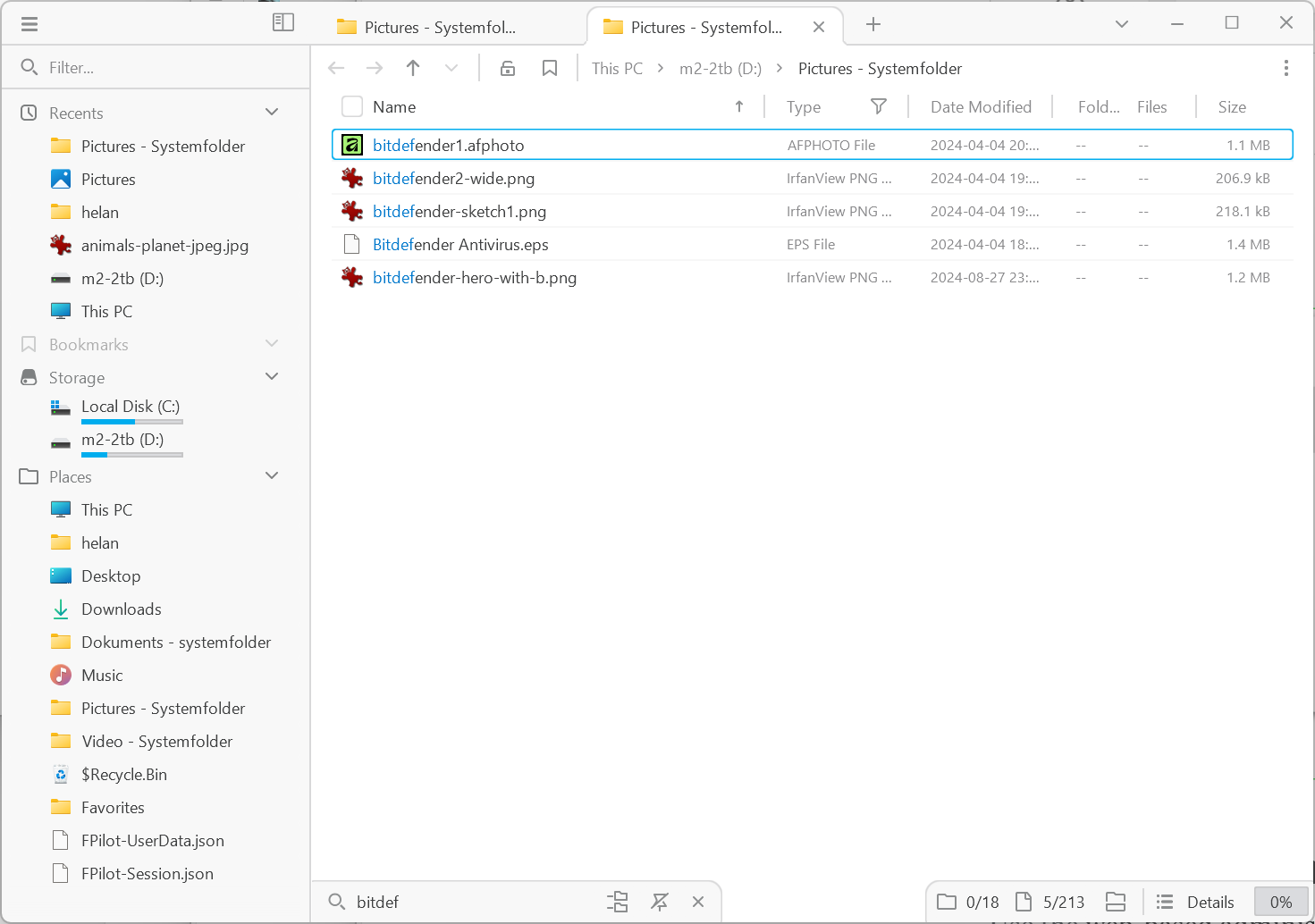
Task: Click the ascending sort arrow on Name column
Action: point(739,105)
